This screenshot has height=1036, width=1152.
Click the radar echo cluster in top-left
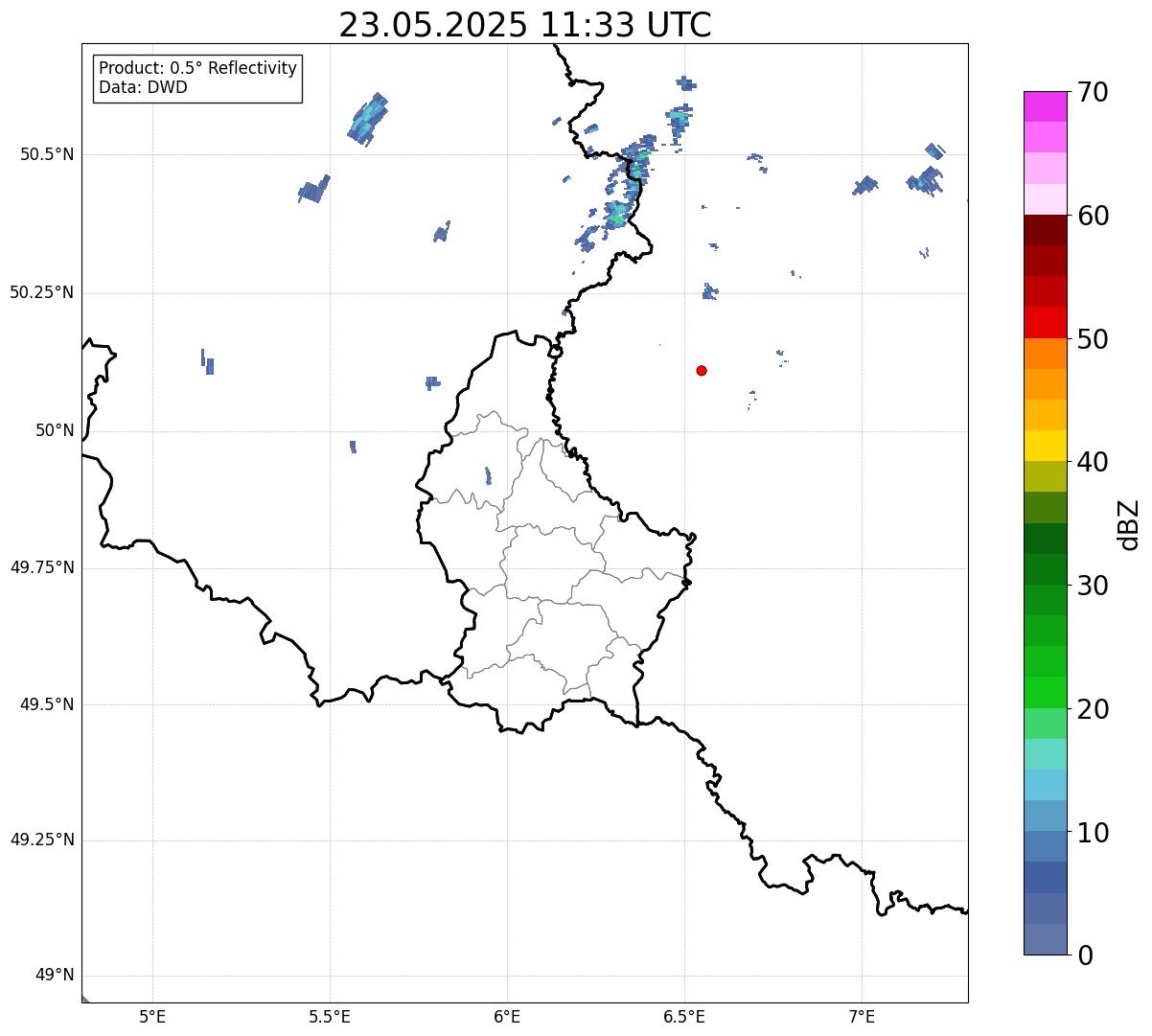pos(367,120)
